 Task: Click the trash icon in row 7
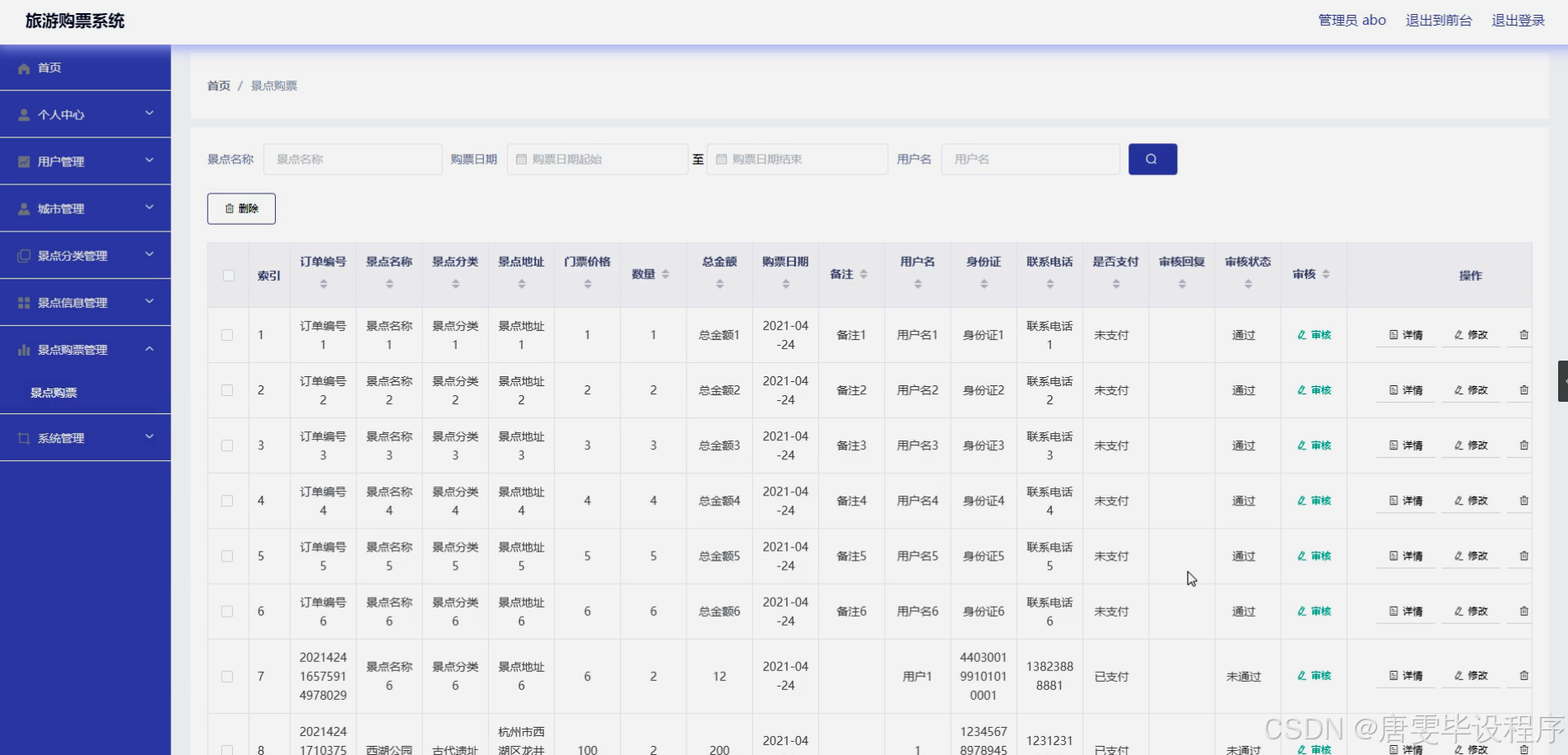coord(1524,675)
